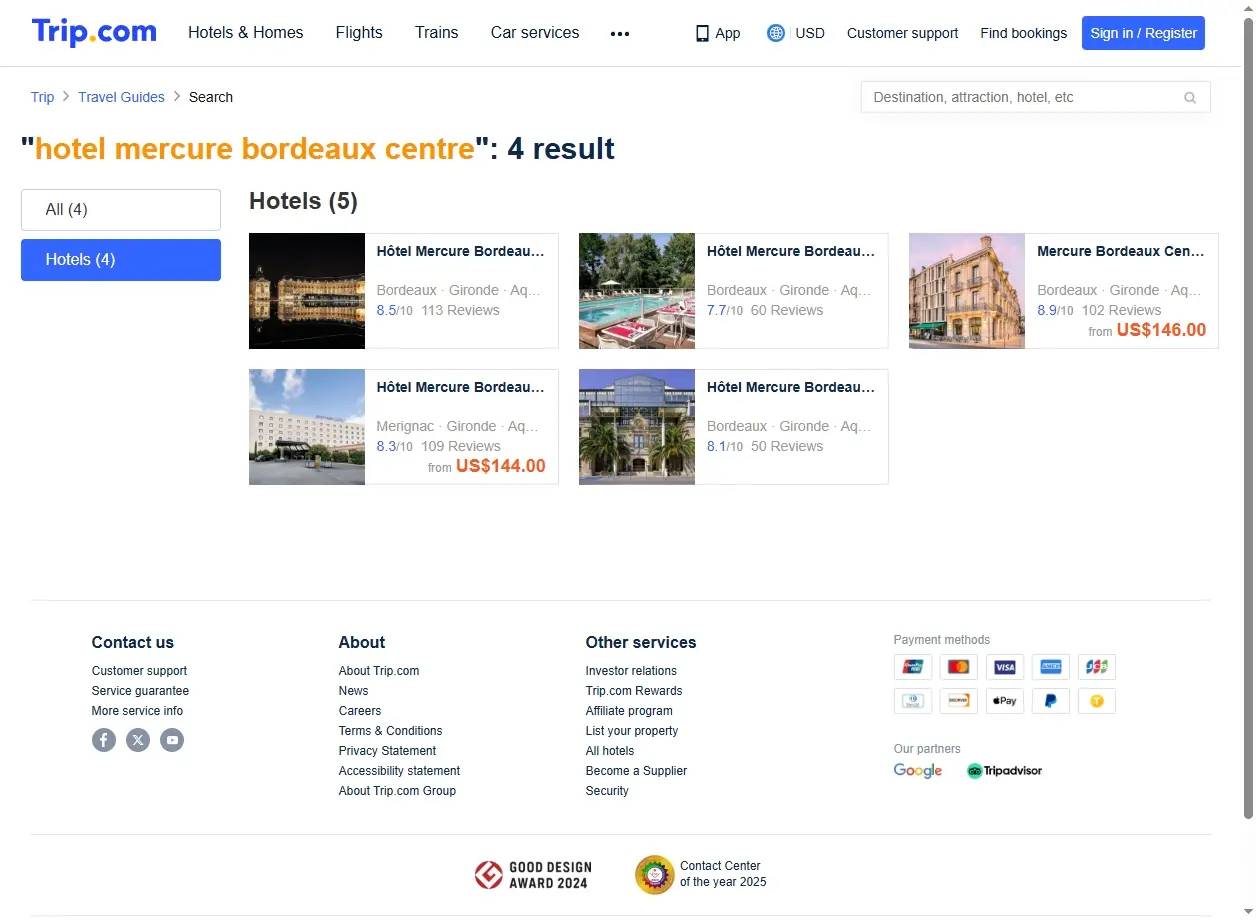This screenshot has width=1256, height=921.
Task: Go to Travel Guides breadcrumb
Action: click(x=121, y=97)
